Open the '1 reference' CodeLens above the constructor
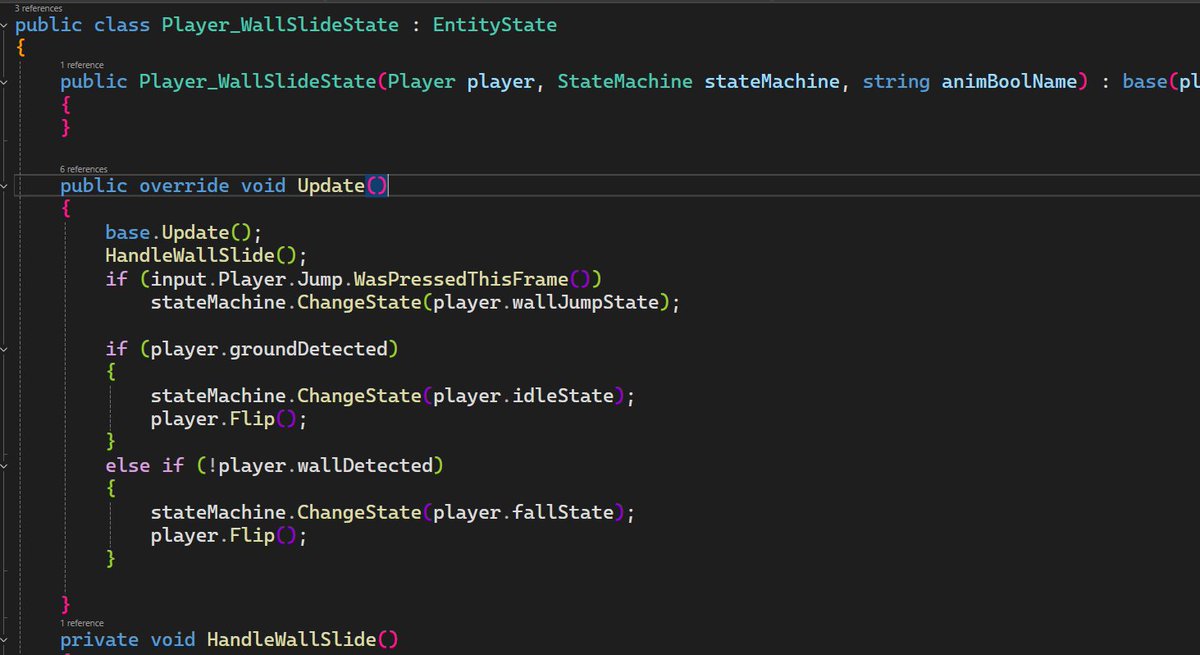Viewport: 1200px width, 655px height. (x=84, y=64)
